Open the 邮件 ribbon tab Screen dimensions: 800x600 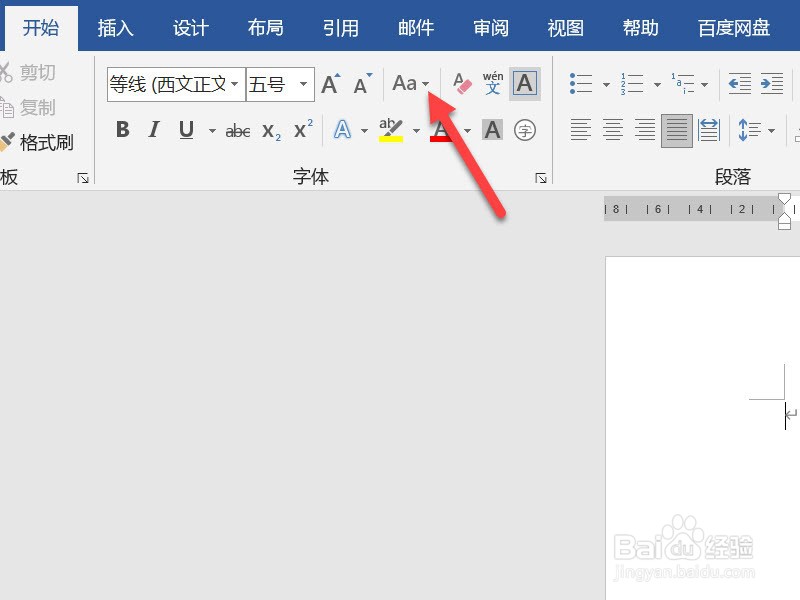(416, 28)
